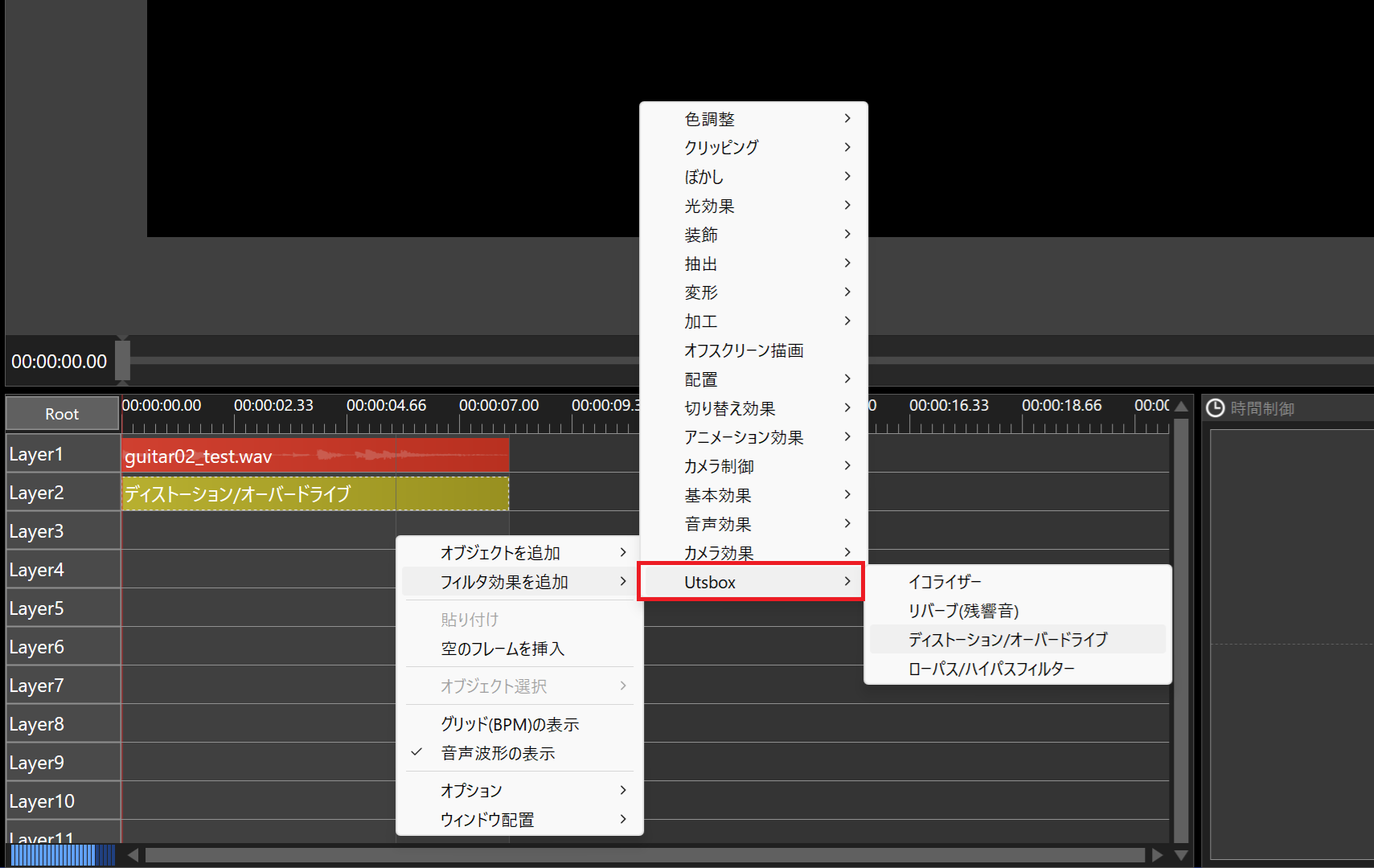This screenshot has width=1374, height=868.
Task: Choose ディストーション/オーバードライブ from Utsbox submenu
Action: [1008, 640]
